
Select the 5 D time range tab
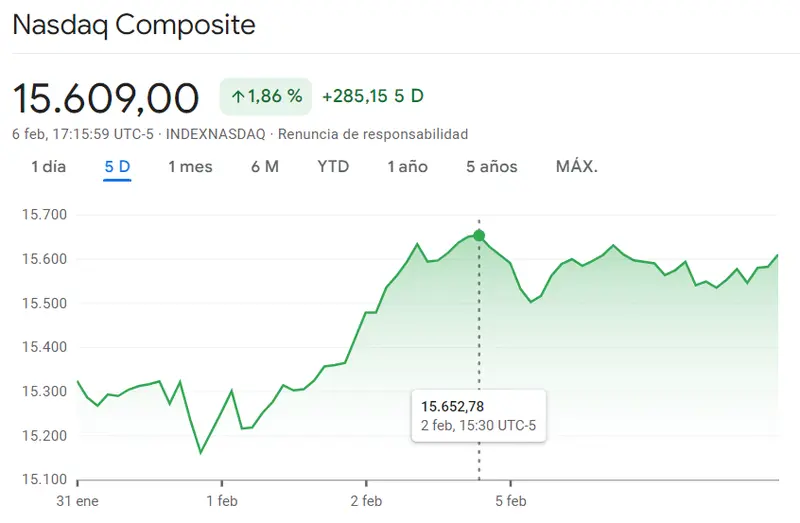117,167
